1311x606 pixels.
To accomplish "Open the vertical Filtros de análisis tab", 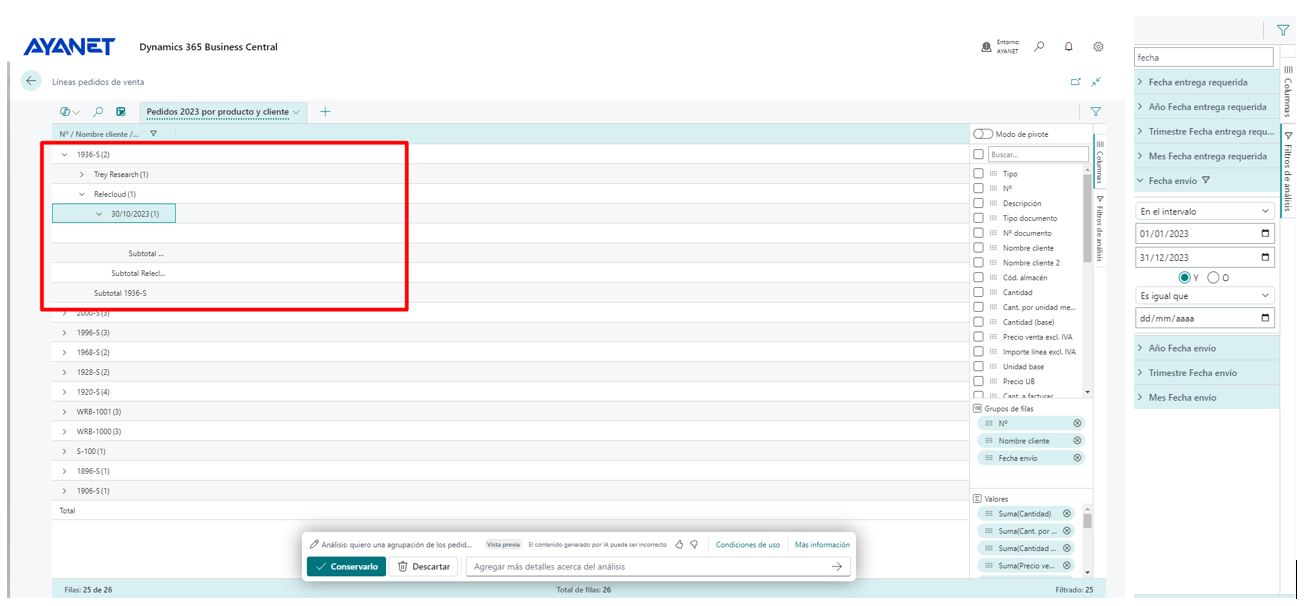I will (1099, 228).
